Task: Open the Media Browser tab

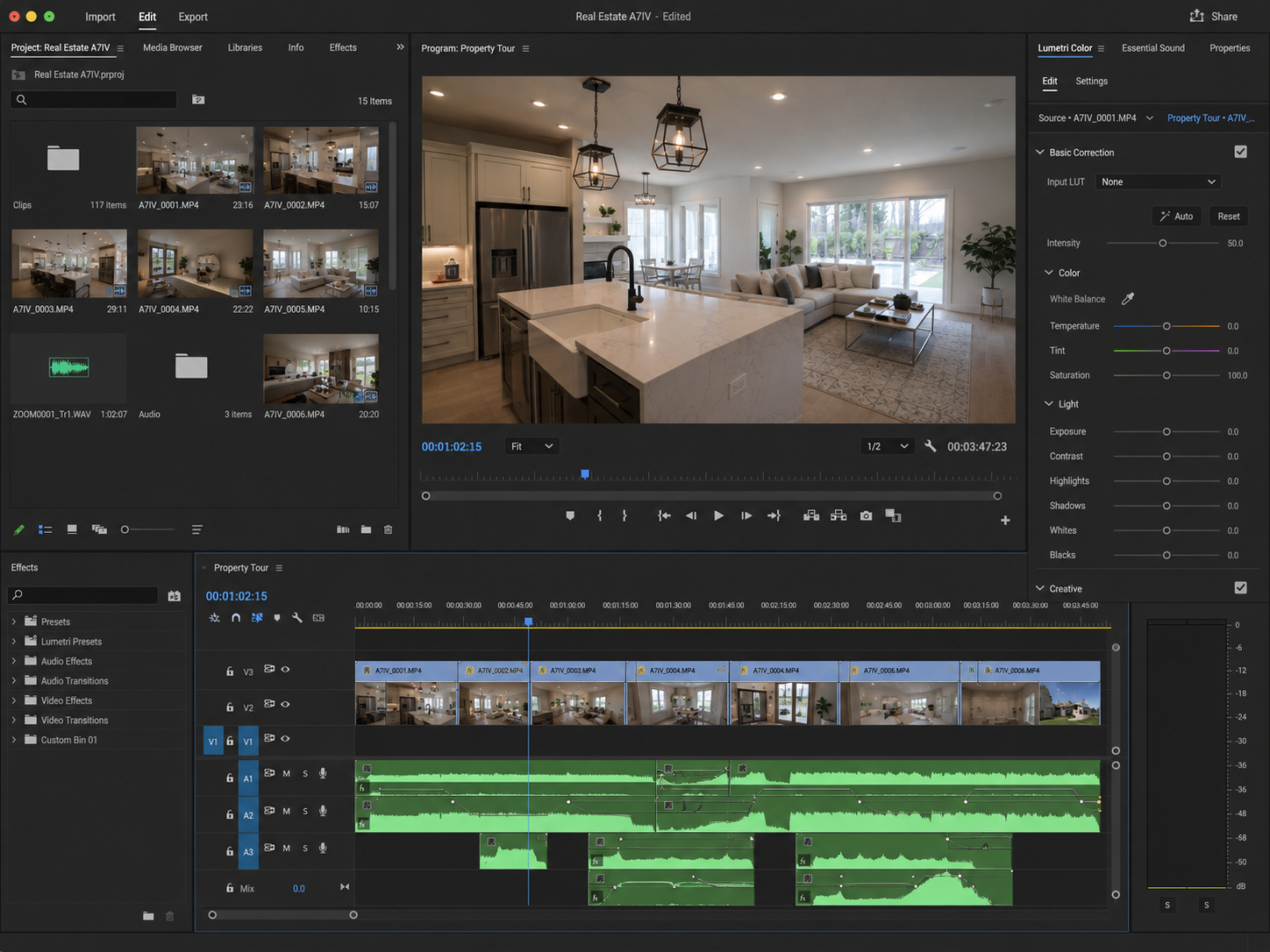Action: pos(173,47)
